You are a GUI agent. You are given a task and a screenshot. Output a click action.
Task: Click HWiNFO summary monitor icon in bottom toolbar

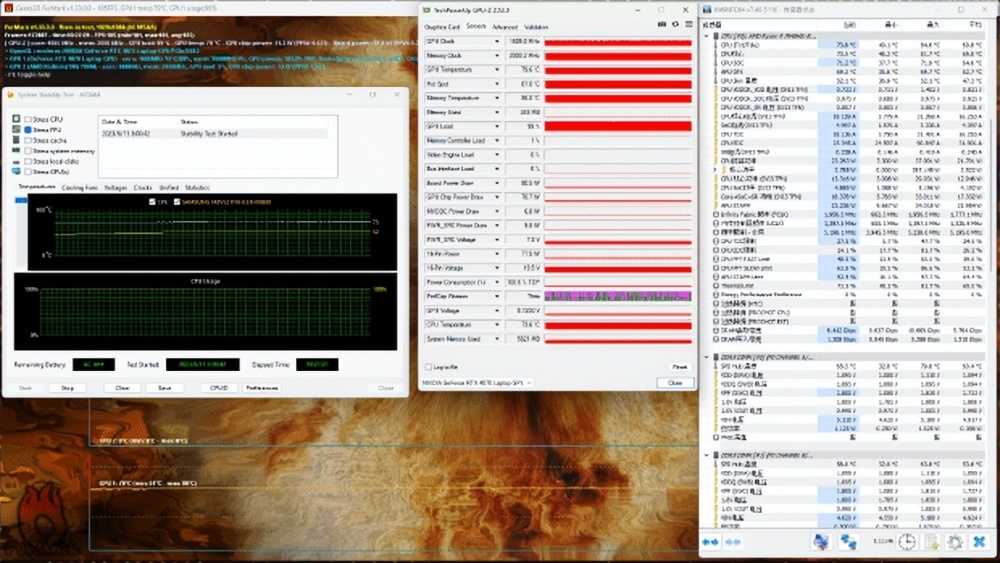[x=821, y=542]
